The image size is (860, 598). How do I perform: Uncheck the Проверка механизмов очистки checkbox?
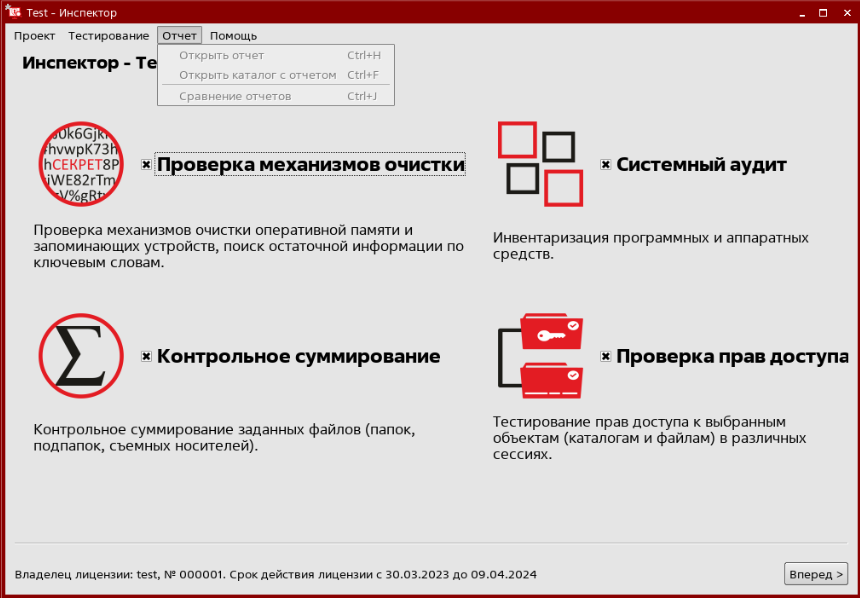pos(147,162)
